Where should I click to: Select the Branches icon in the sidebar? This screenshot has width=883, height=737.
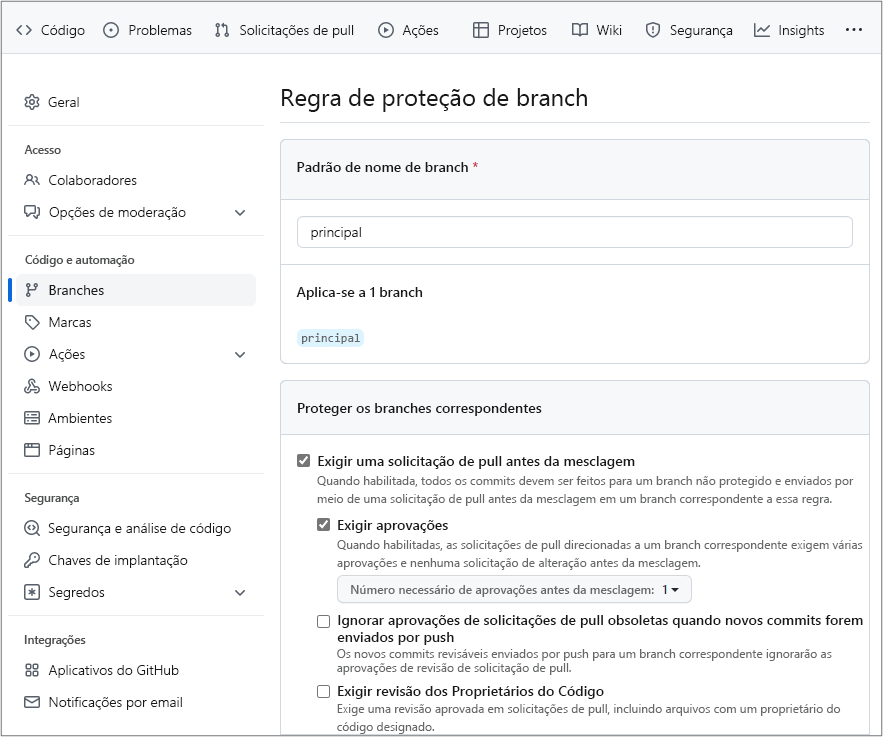pos(33,290)
